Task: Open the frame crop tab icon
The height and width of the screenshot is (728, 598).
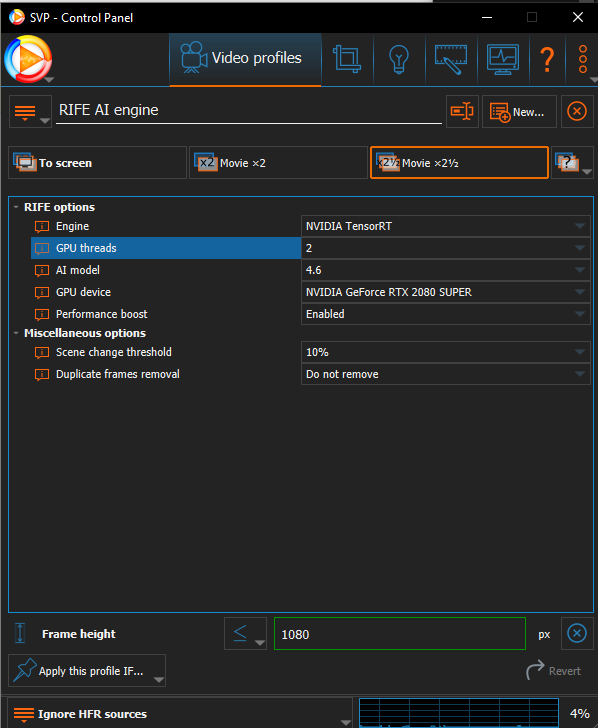Action: click(347, 59)
